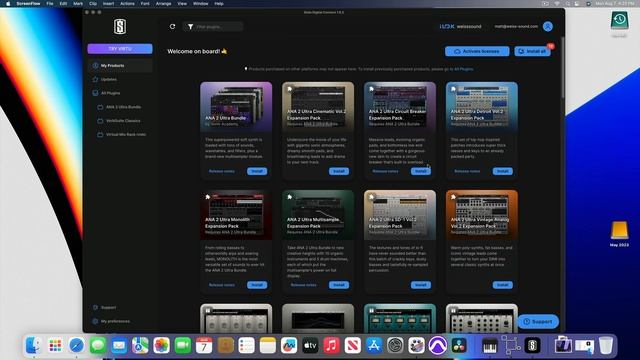Image resolution: width=640 pixels, height=360 pixels.
Task: Open release notes for the Multisample pack
Action: (x=304, y=285)
